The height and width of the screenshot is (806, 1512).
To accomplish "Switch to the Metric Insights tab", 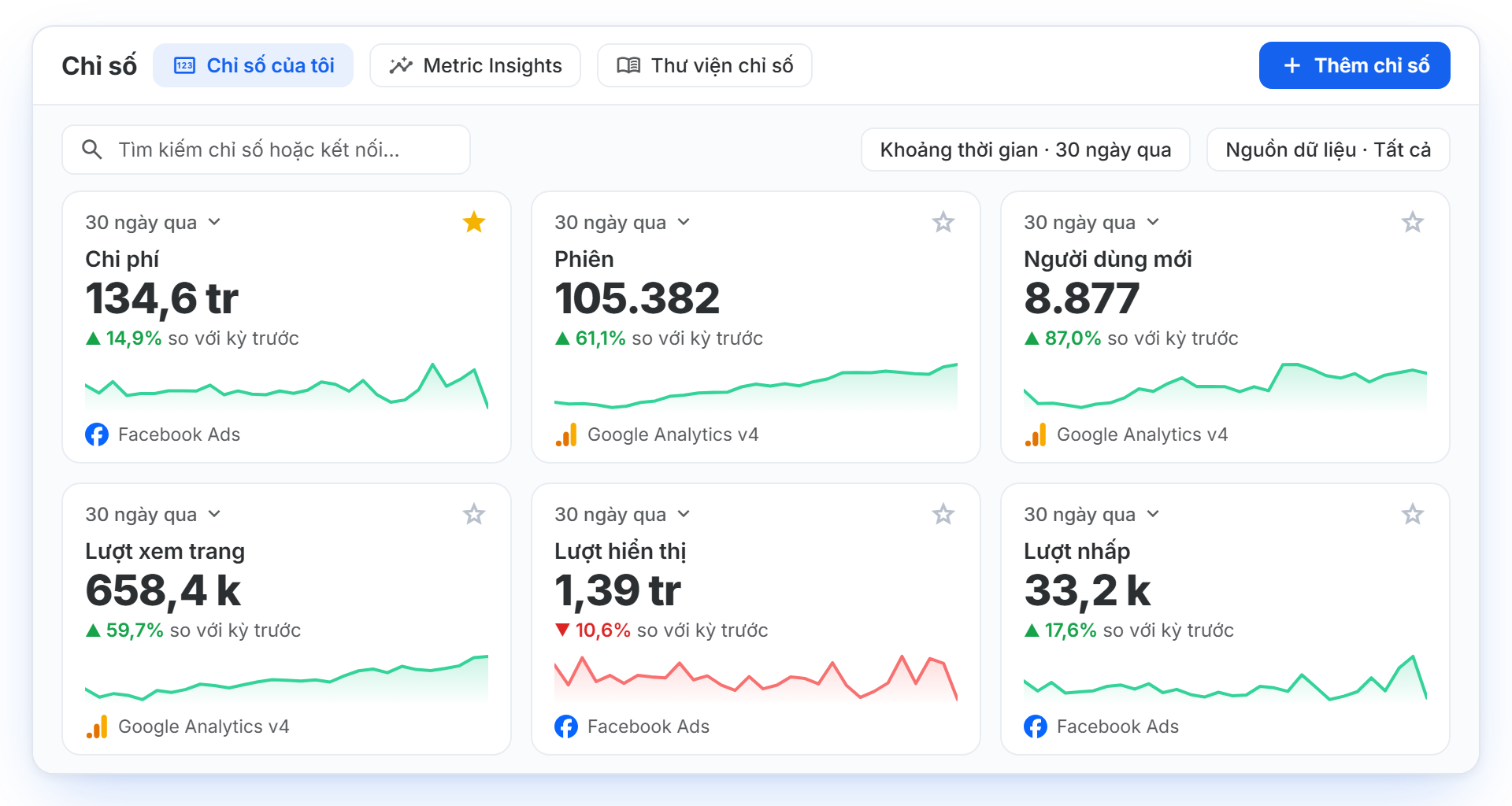I will tap(475, 65).
